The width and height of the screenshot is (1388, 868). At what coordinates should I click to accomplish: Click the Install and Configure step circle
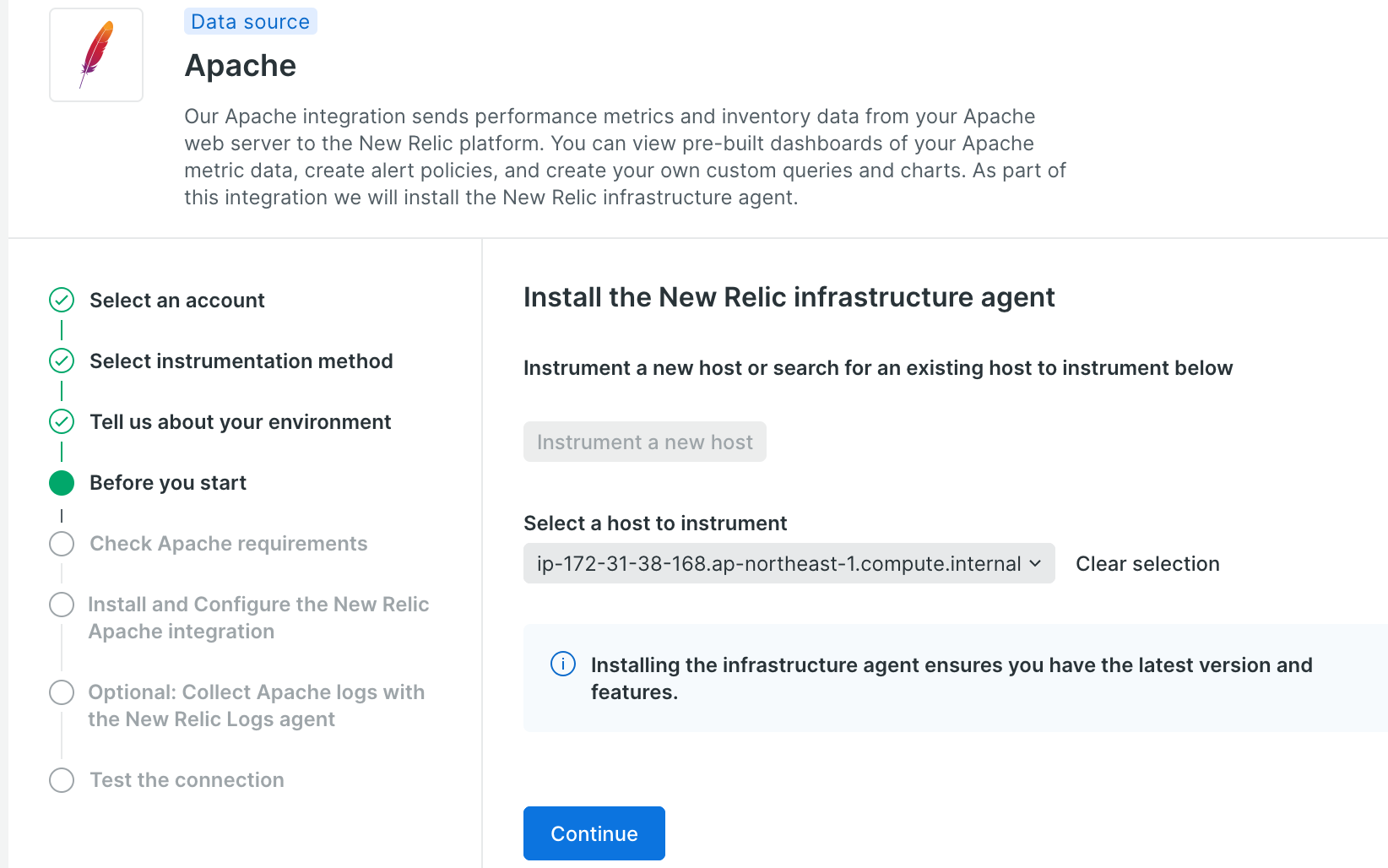tap(62, 605)
